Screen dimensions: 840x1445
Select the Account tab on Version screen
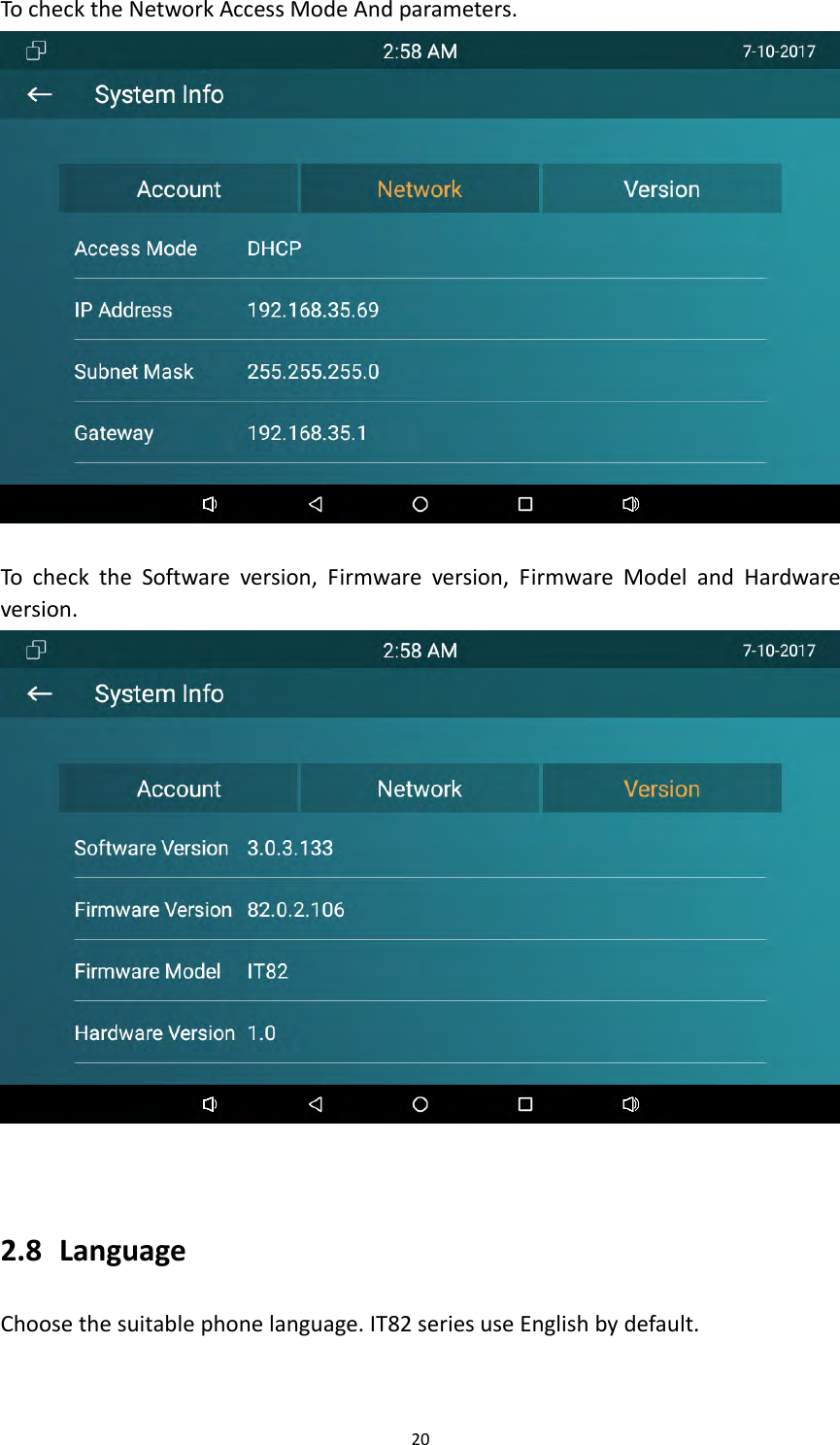(x=178, y=788)
